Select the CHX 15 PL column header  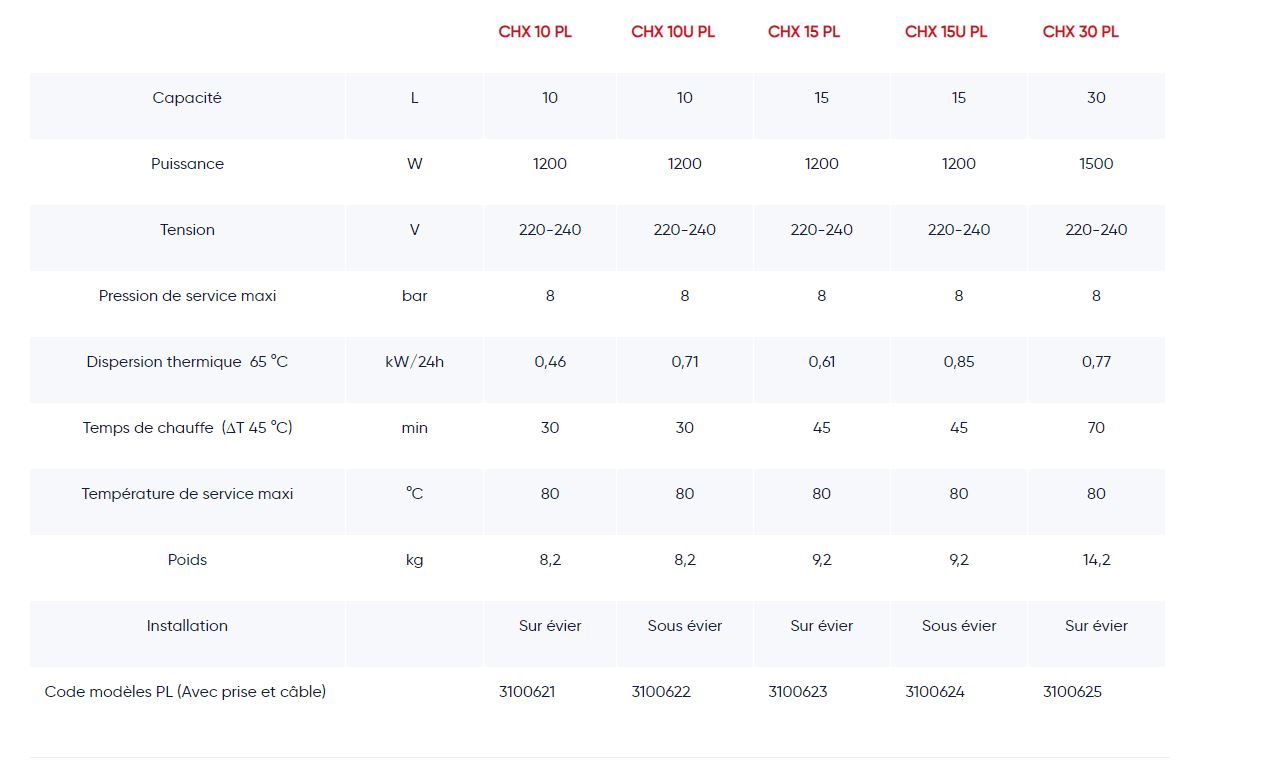pyautogui.click(x=804, y=32)
